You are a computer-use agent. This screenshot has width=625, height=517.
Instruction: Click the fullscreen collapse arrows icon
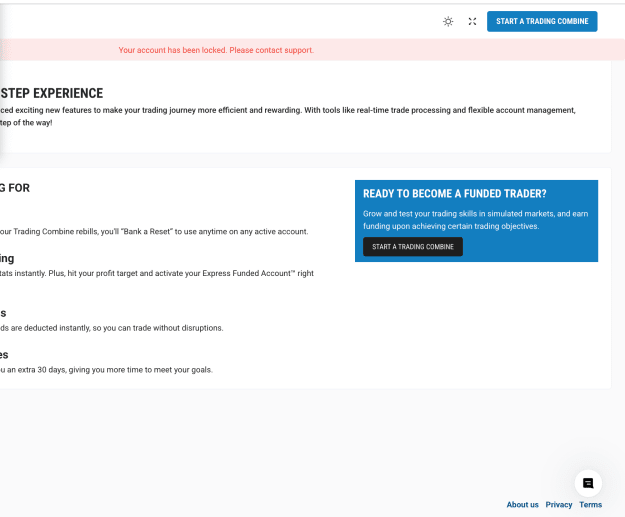pyautogui.click(x=472, y=22)
